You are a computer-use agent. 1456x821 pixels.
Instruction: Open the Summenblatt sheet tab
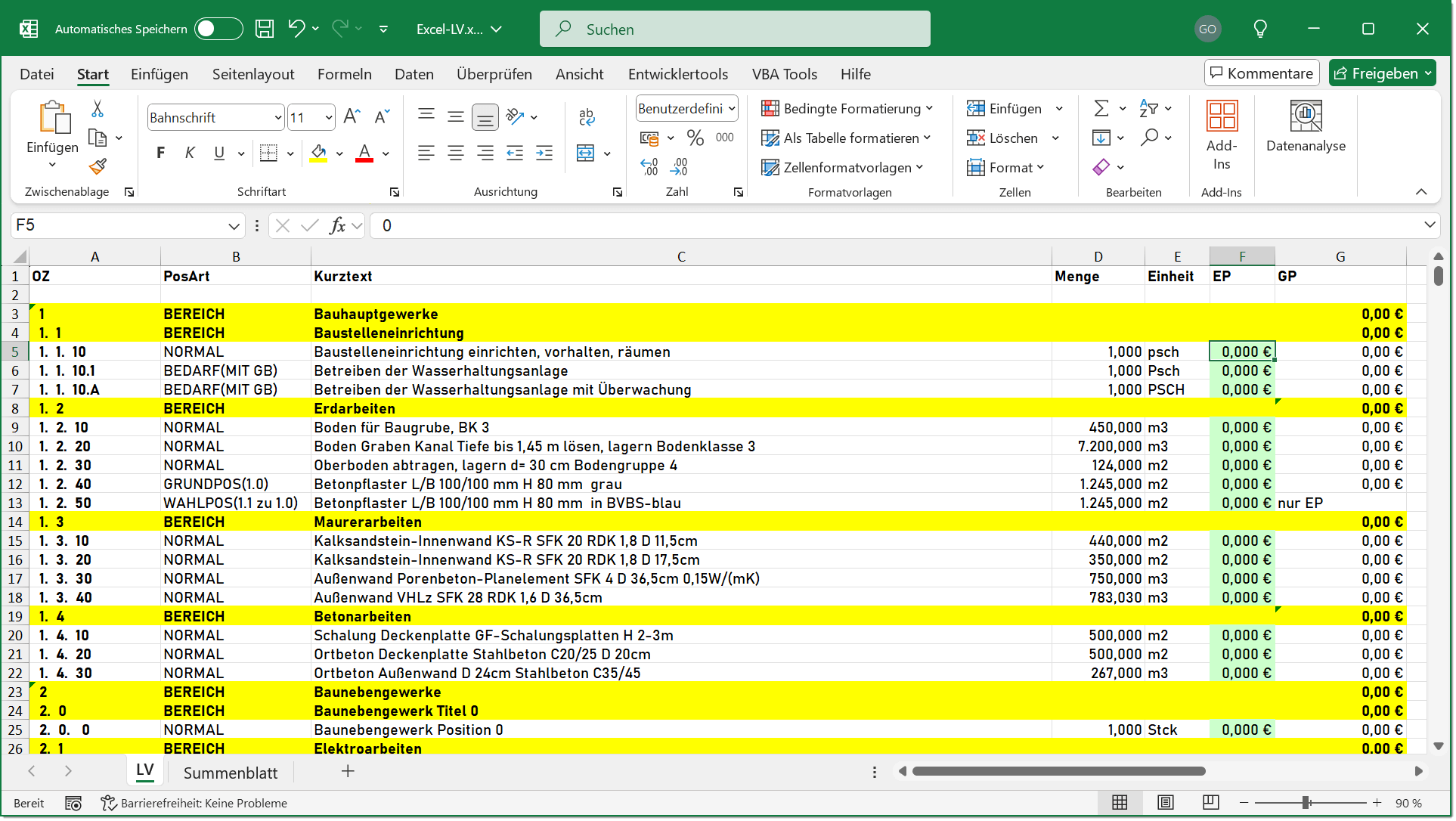[x=231, y=772]
